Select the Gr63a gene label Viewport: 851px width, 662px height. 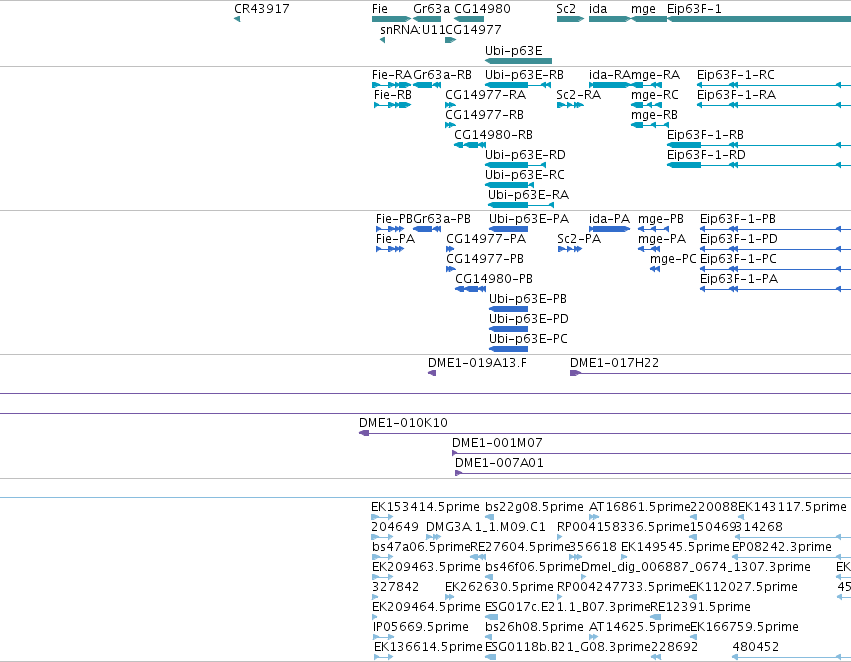click(431, 9)
